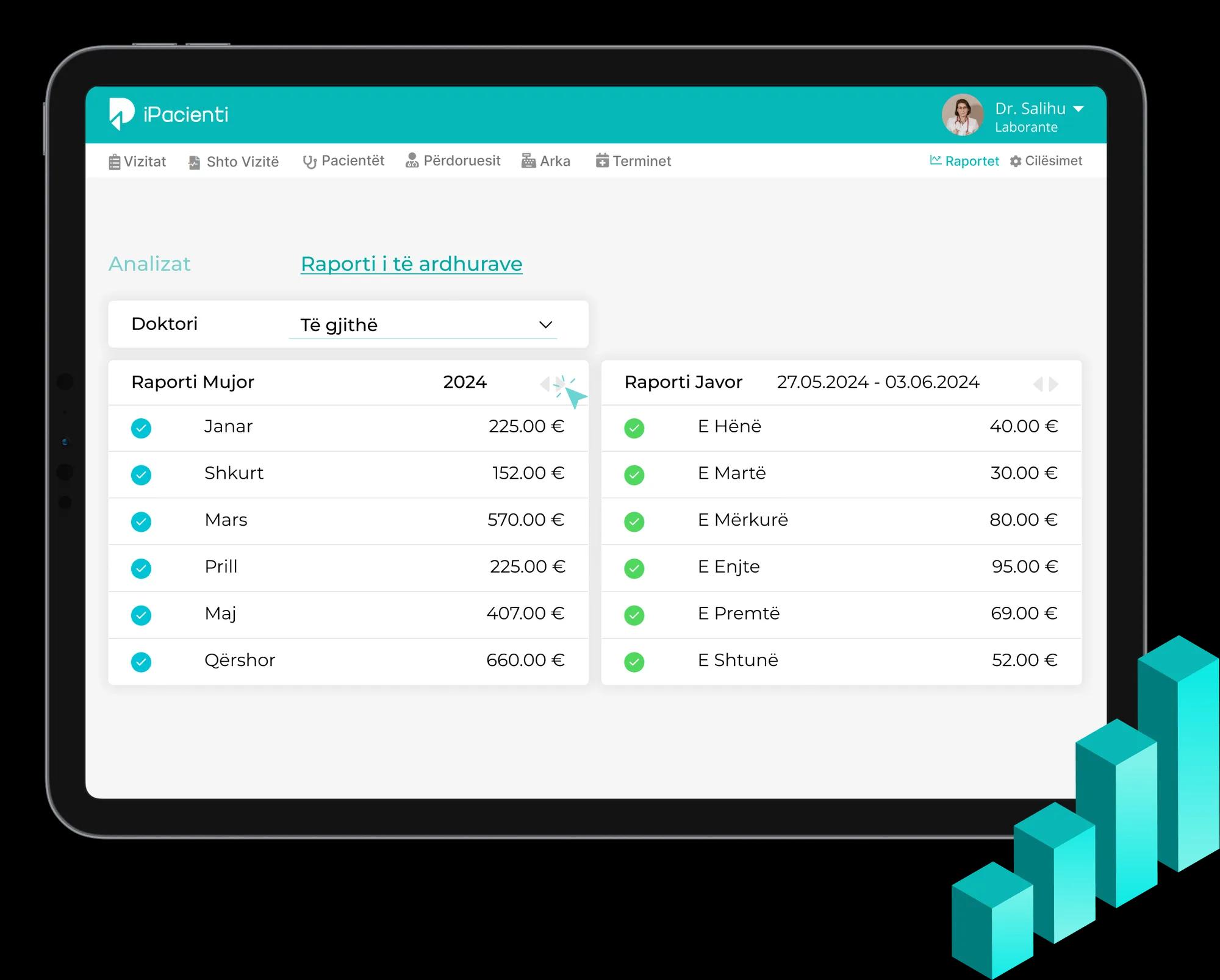This screenshot has height=980, width=1220.
Task: Click the Shto Vizitë document icon
Action: tap(194, 162)
